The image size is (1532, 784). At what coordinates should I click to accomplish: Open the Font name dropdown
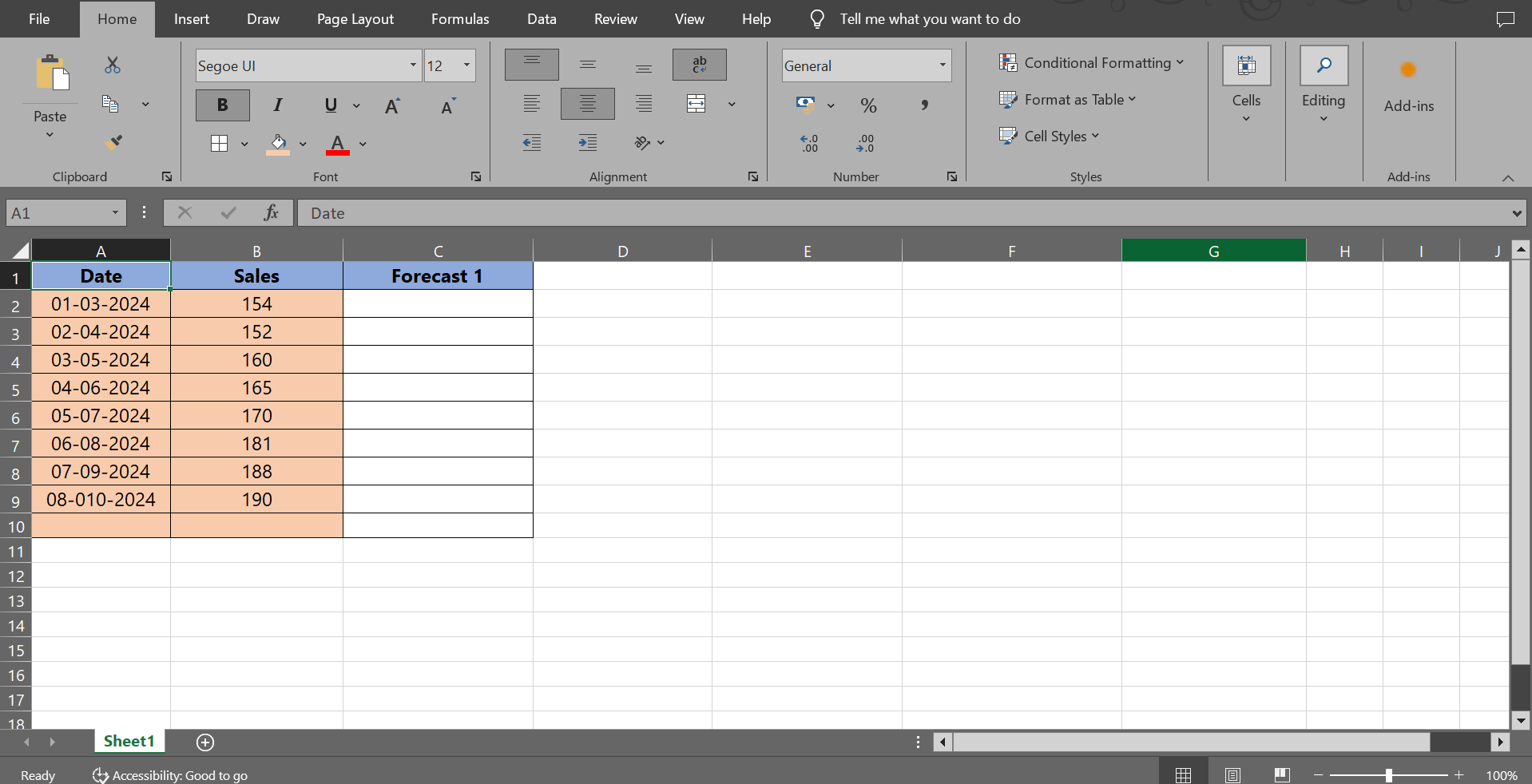(412, 65)
